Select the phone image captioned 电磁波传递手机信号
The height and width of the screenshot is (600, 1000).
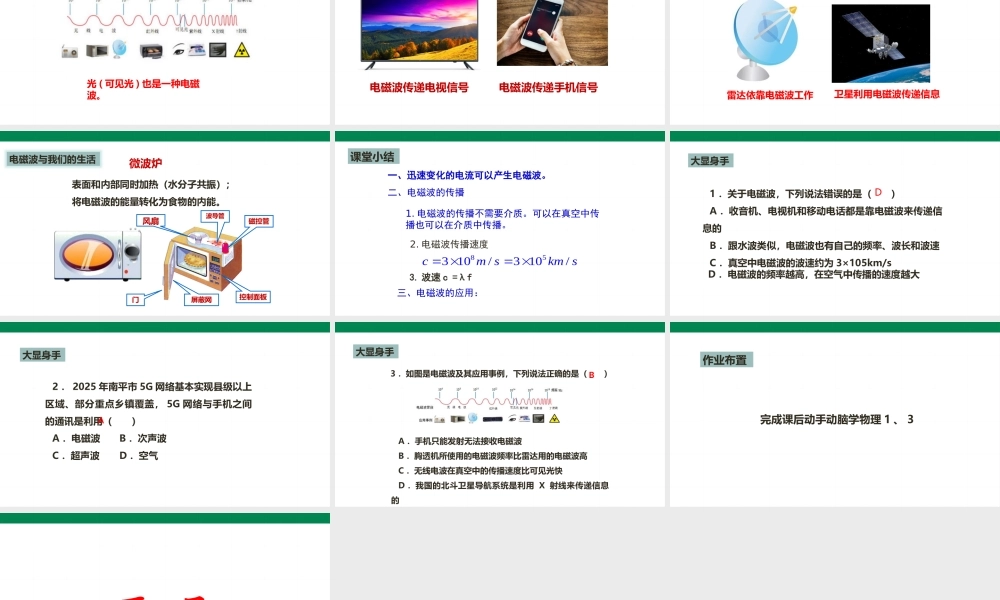(552, 33)
